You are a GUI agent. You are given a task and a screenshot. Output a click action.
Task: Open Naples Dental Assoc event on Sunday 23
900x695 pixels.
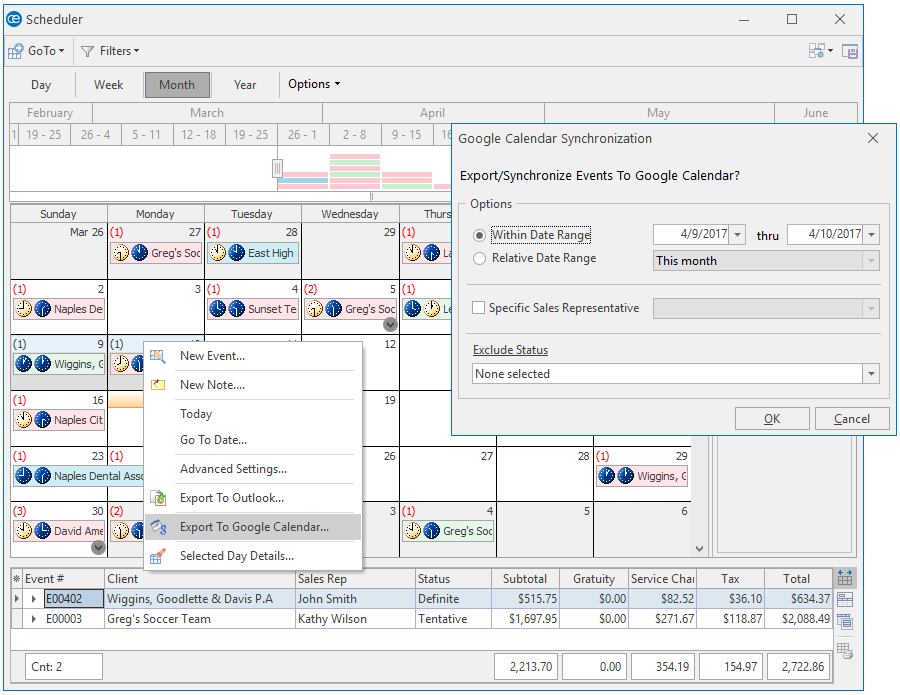pos(79,476)
